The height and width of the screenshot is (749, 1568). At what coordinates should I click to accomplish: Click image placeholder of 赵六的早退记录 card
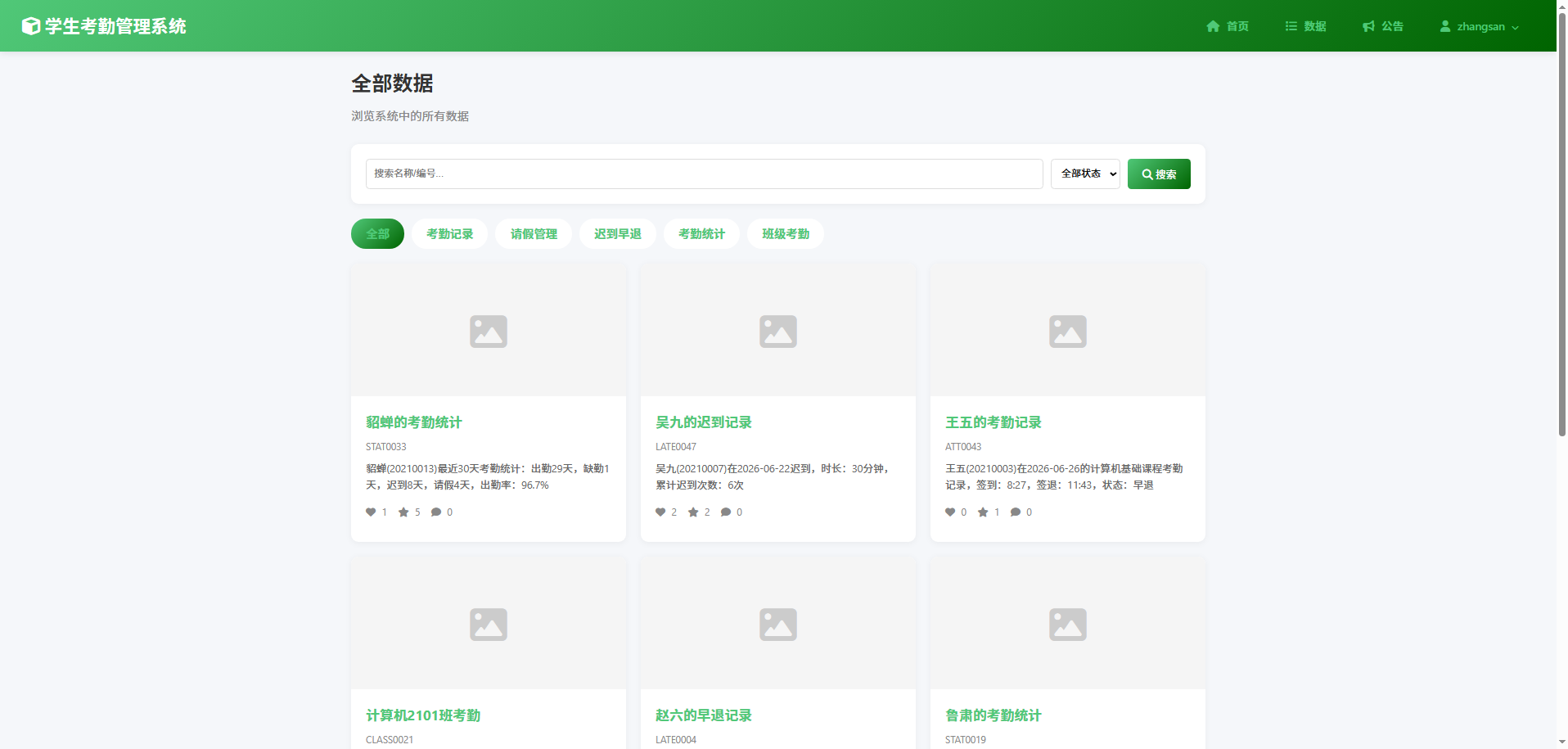tap(778, 624)
